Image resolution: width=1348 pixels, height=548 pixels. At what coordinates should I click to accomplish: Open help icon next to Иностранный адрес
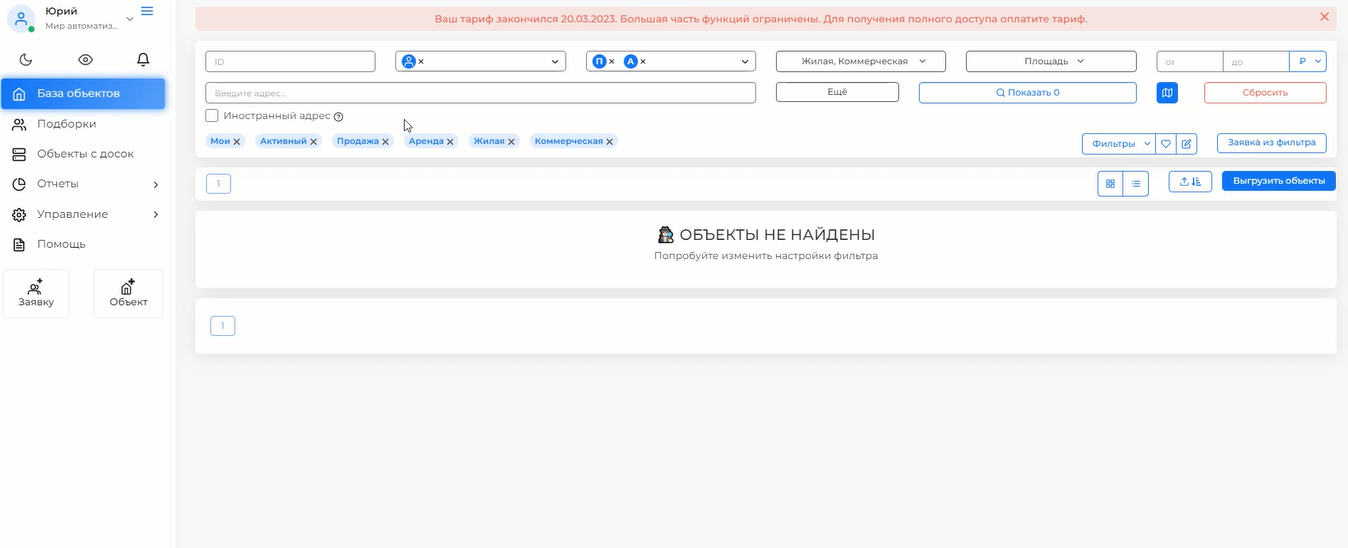(x=339, y=117)
